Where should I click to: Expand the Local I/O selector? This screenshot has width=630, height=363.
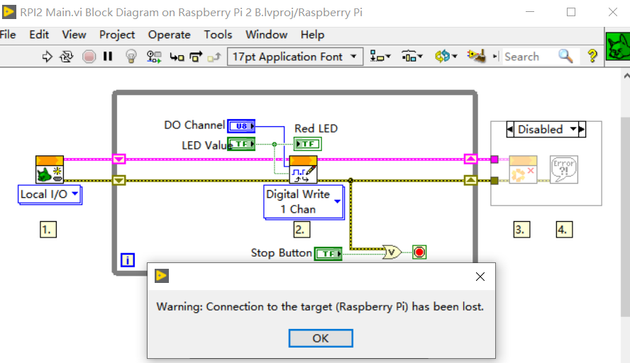tap(50, 195)
